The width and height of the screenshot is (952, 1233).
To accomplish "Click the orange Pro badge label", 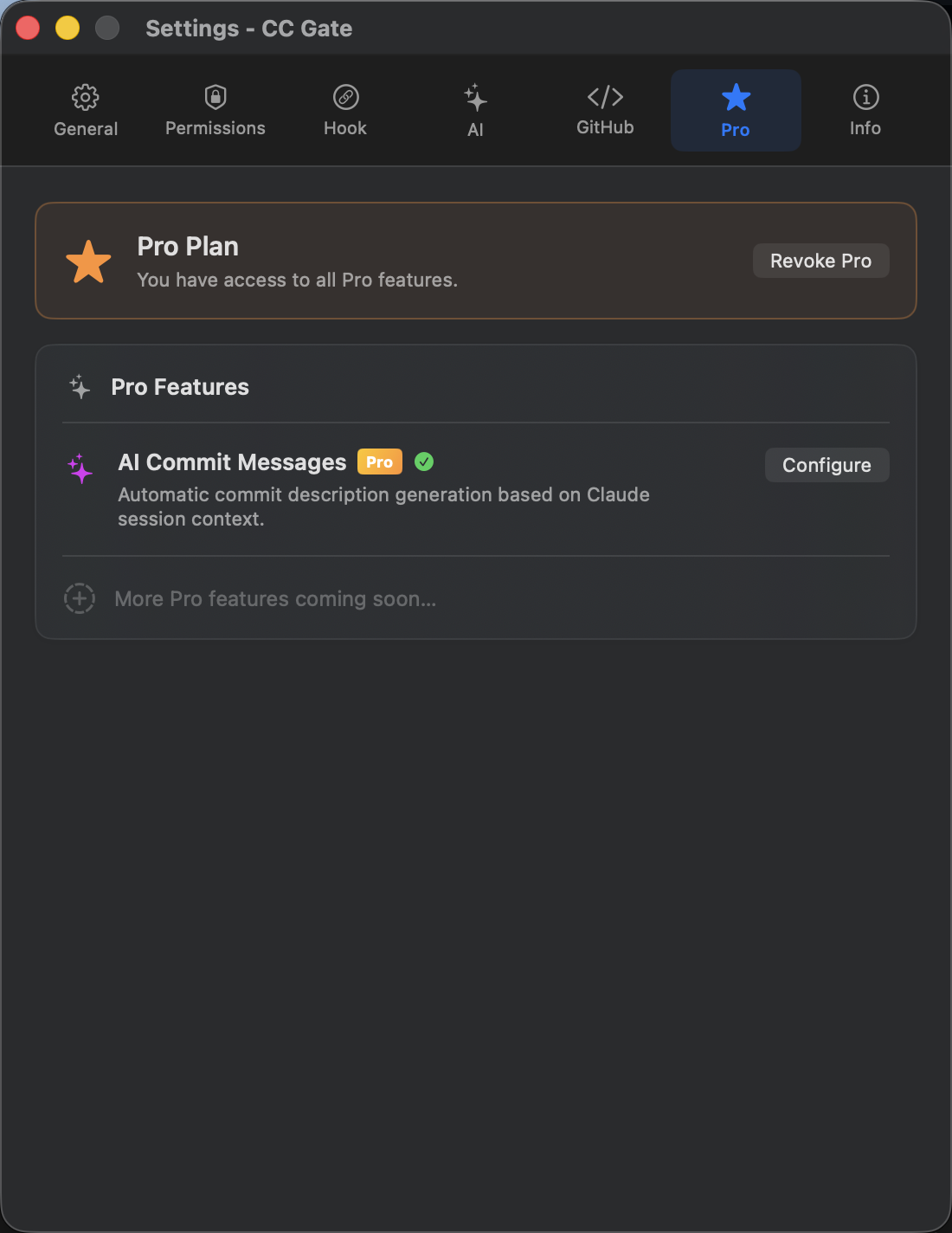I will (379, 462).
